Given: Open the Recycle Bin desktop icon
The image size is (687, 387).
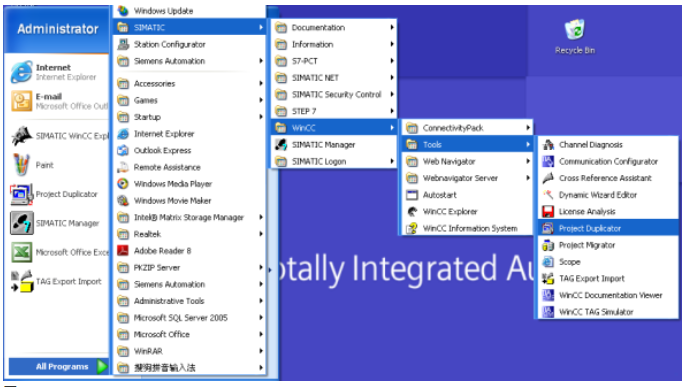Looking at the screenshot, I should tap(574, 37).
